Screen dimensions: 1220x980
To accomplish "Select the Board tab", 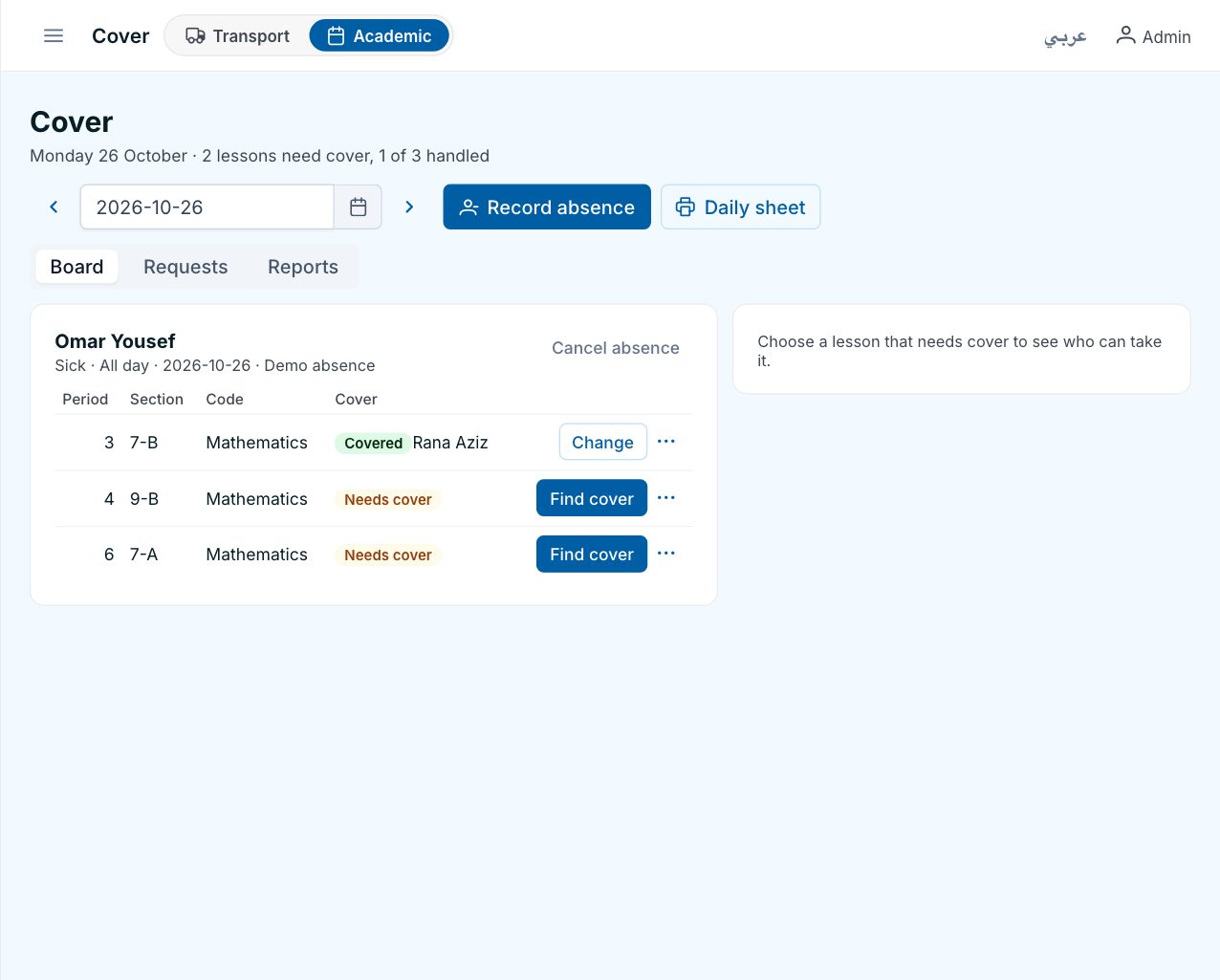I will (x=76, y=267).
